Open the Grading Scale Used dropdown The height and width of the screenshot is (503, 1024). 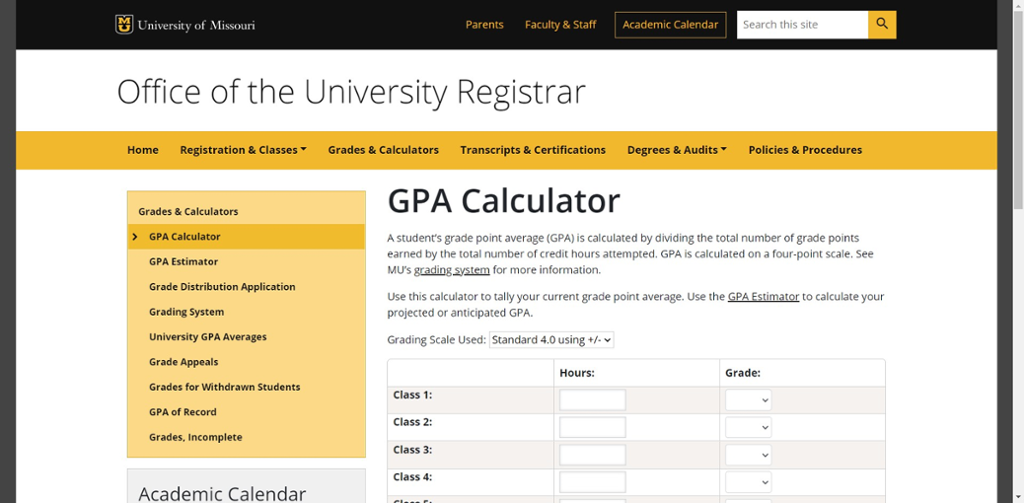click(551, 340)
